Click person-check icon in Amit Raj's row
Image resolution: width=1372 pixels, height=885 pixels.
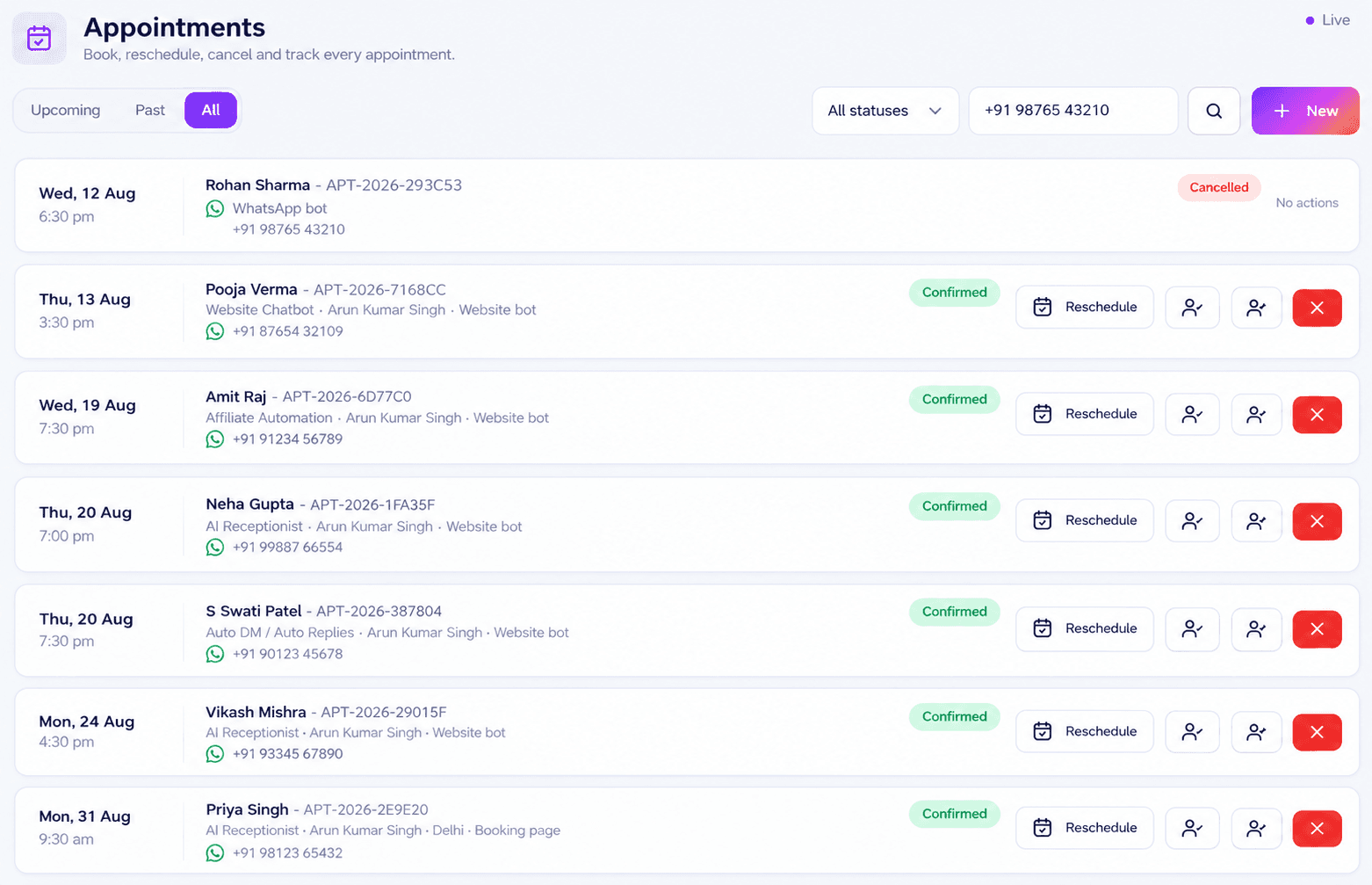pyautogui.click(x=1192, y=414)
